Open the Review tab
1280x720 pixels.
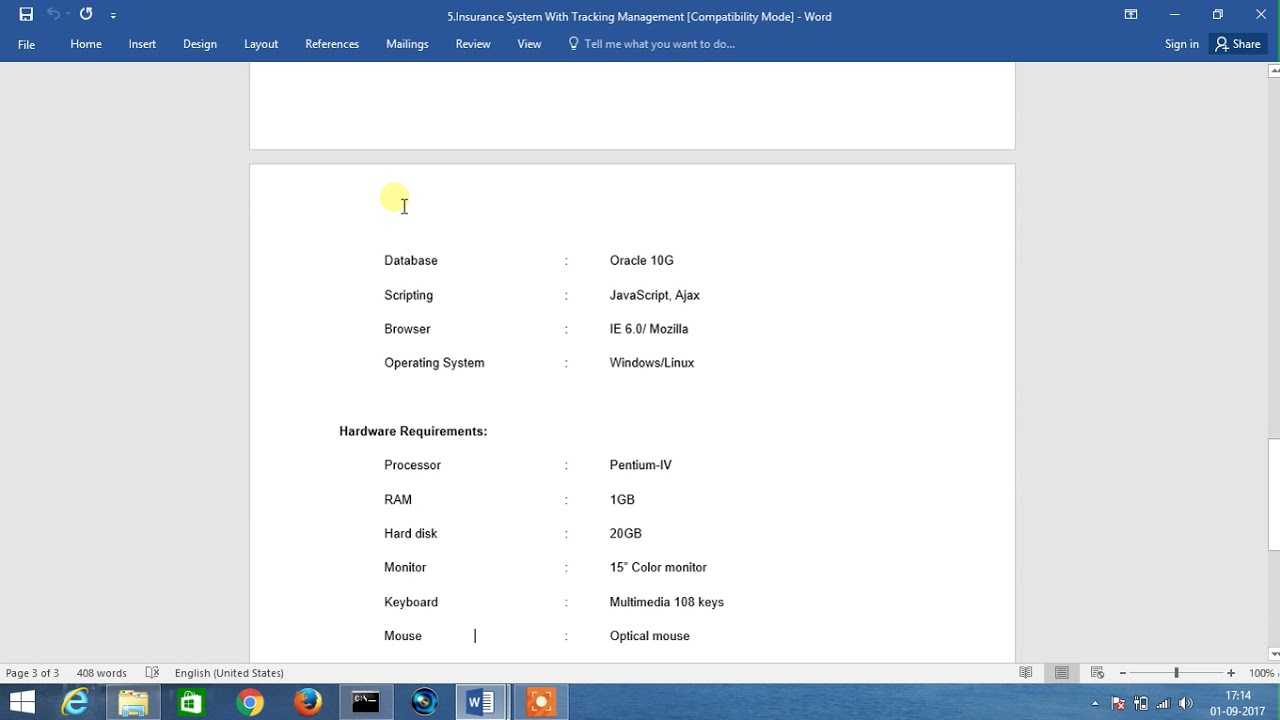point(473,44)
